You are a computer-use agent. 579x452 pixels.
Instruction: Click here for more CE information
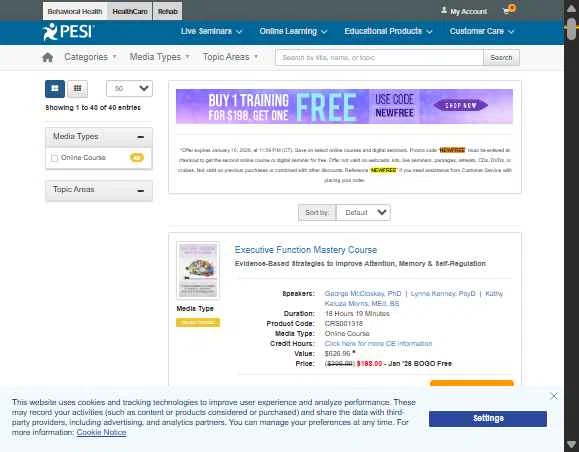[x=378, y=343]
